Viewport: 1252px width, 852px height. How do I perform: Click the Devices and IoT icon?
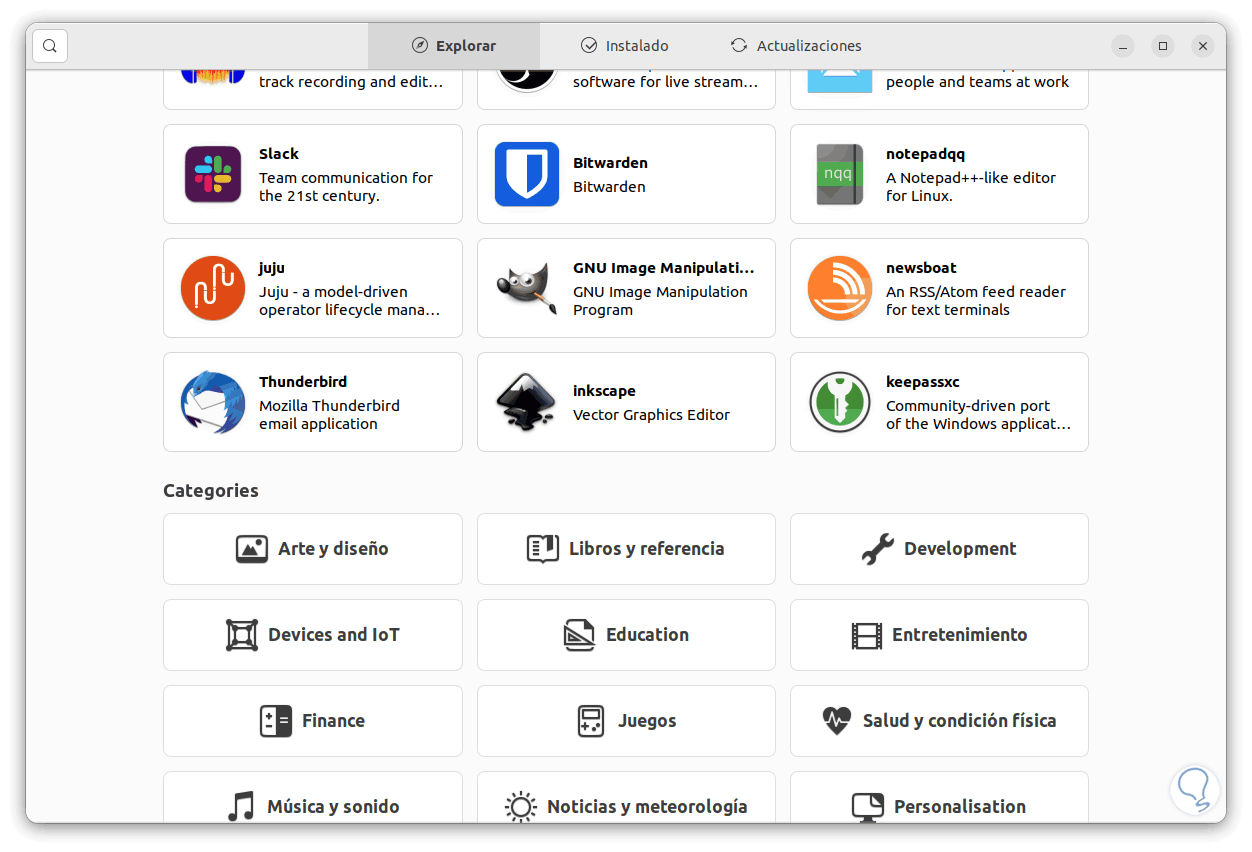pos(242,635)
